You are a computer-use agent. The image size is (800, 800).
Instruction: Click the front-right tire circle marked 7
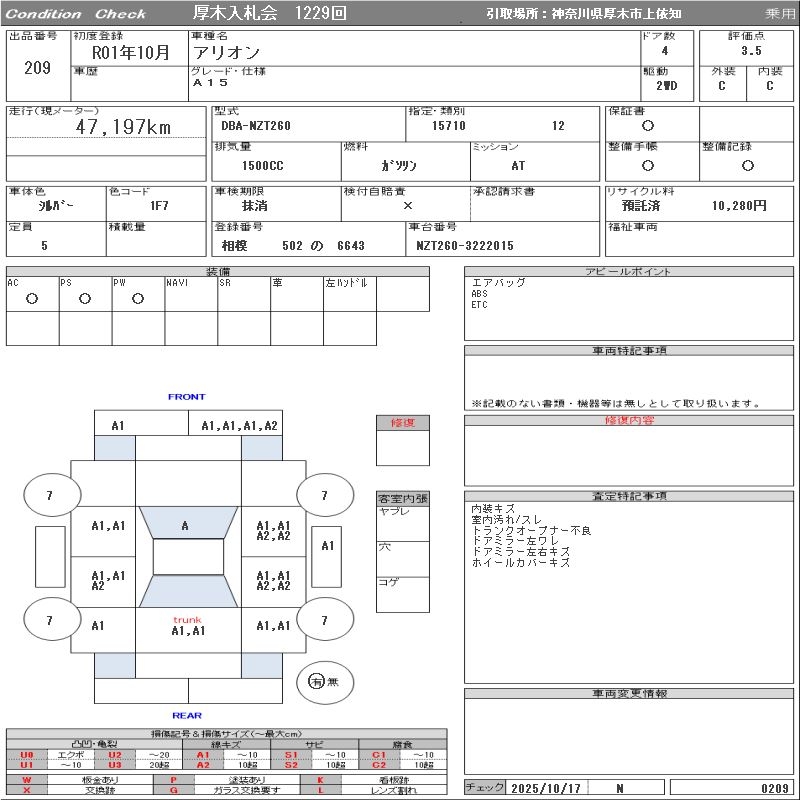324,495
